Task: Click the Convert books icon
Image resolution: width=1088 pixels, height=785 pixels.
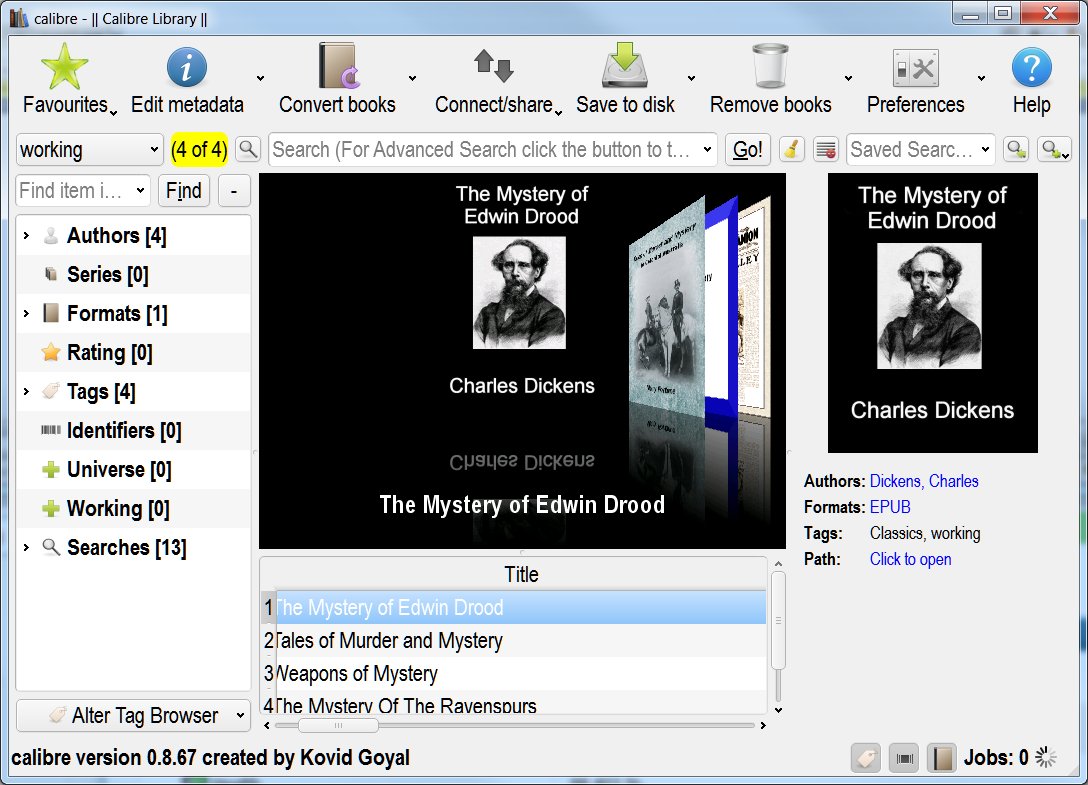Action: coord(339,66)
